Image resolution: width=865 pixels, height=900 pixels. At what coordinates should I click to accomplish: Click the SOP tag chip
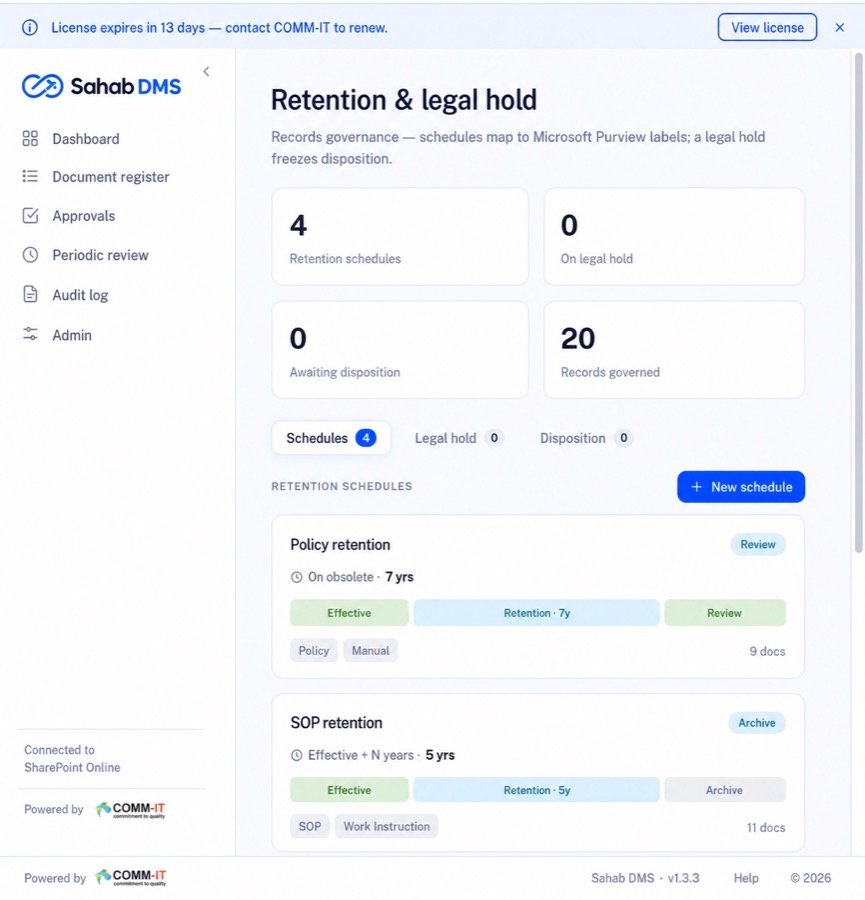309,826
